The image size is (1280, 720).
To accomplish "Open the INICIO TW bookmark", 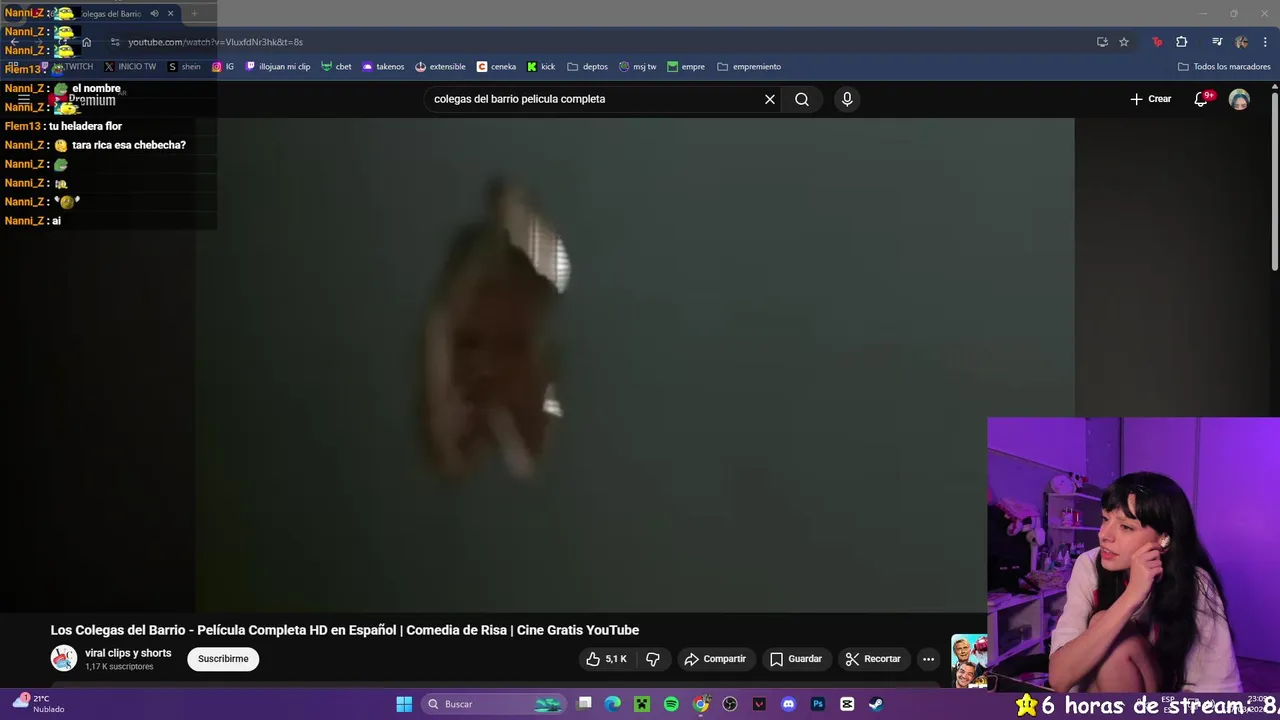I will (130, 67).
